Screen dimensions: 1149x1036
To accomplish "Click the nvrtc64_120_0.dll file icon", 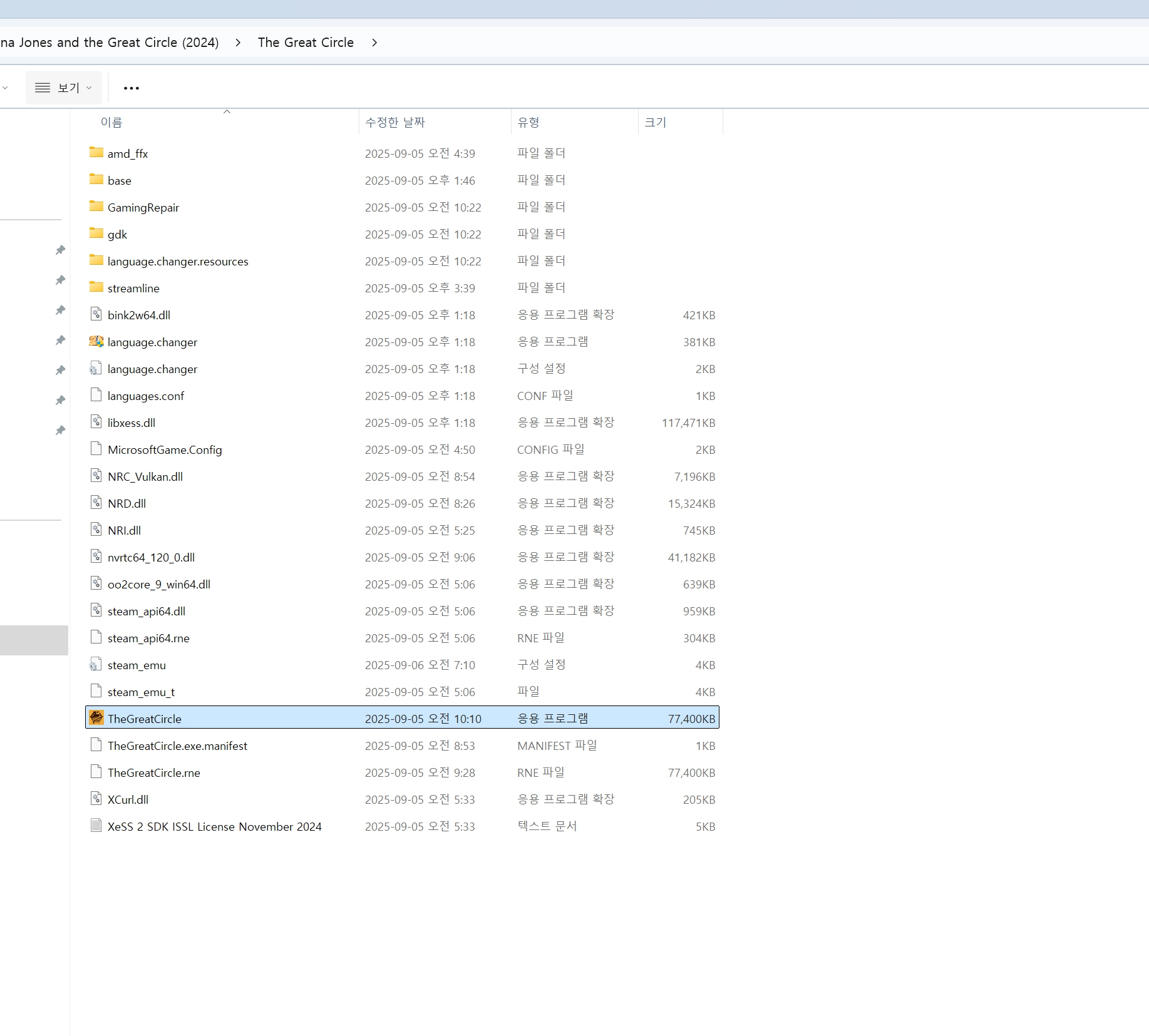I will [96, 556].
